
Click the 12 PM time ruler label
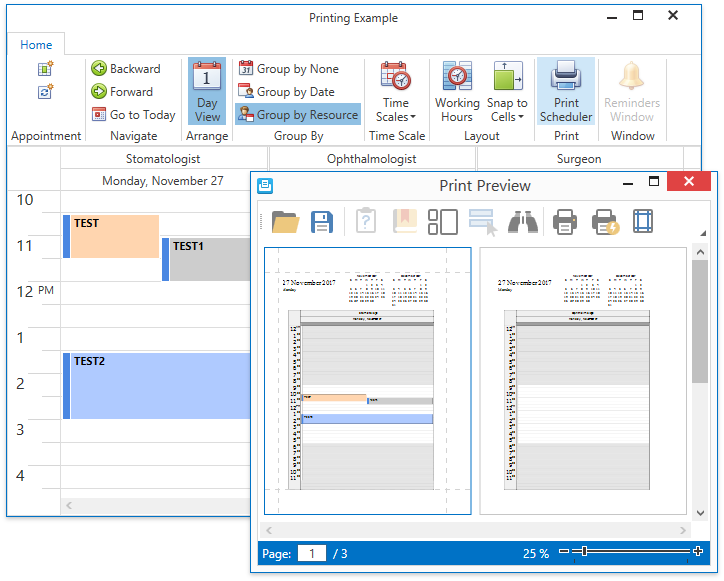point(35,291)
